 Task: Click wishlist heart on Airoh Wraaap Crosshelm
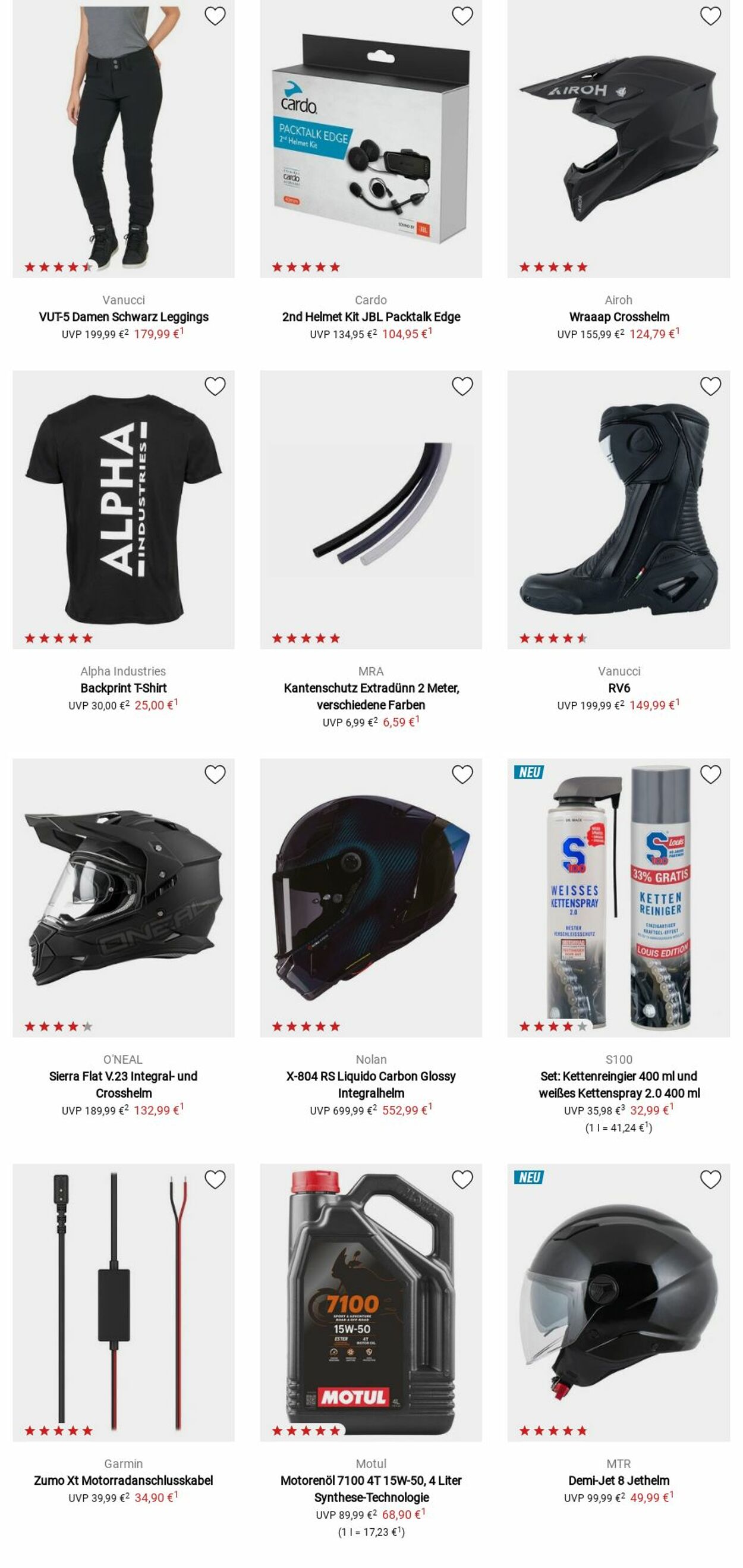click(x=710, y=16)
